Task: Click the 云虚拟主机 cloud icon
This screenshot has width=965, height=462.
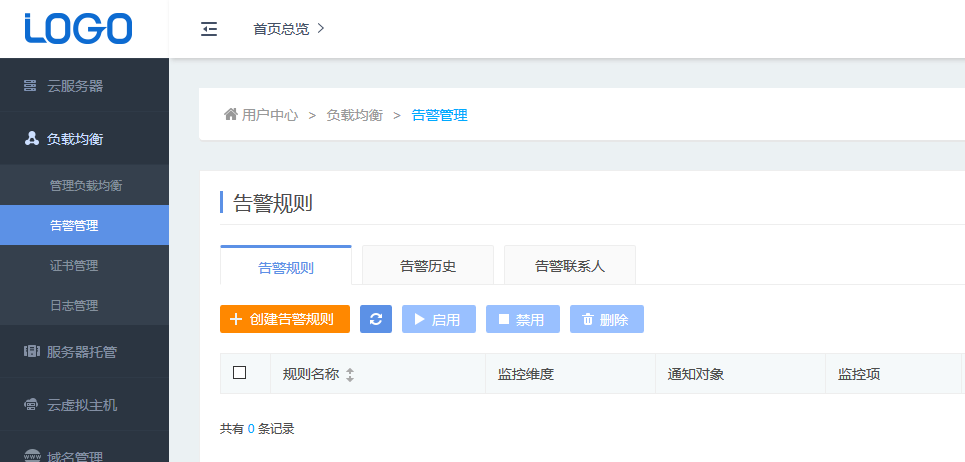Action: [31, 405]
